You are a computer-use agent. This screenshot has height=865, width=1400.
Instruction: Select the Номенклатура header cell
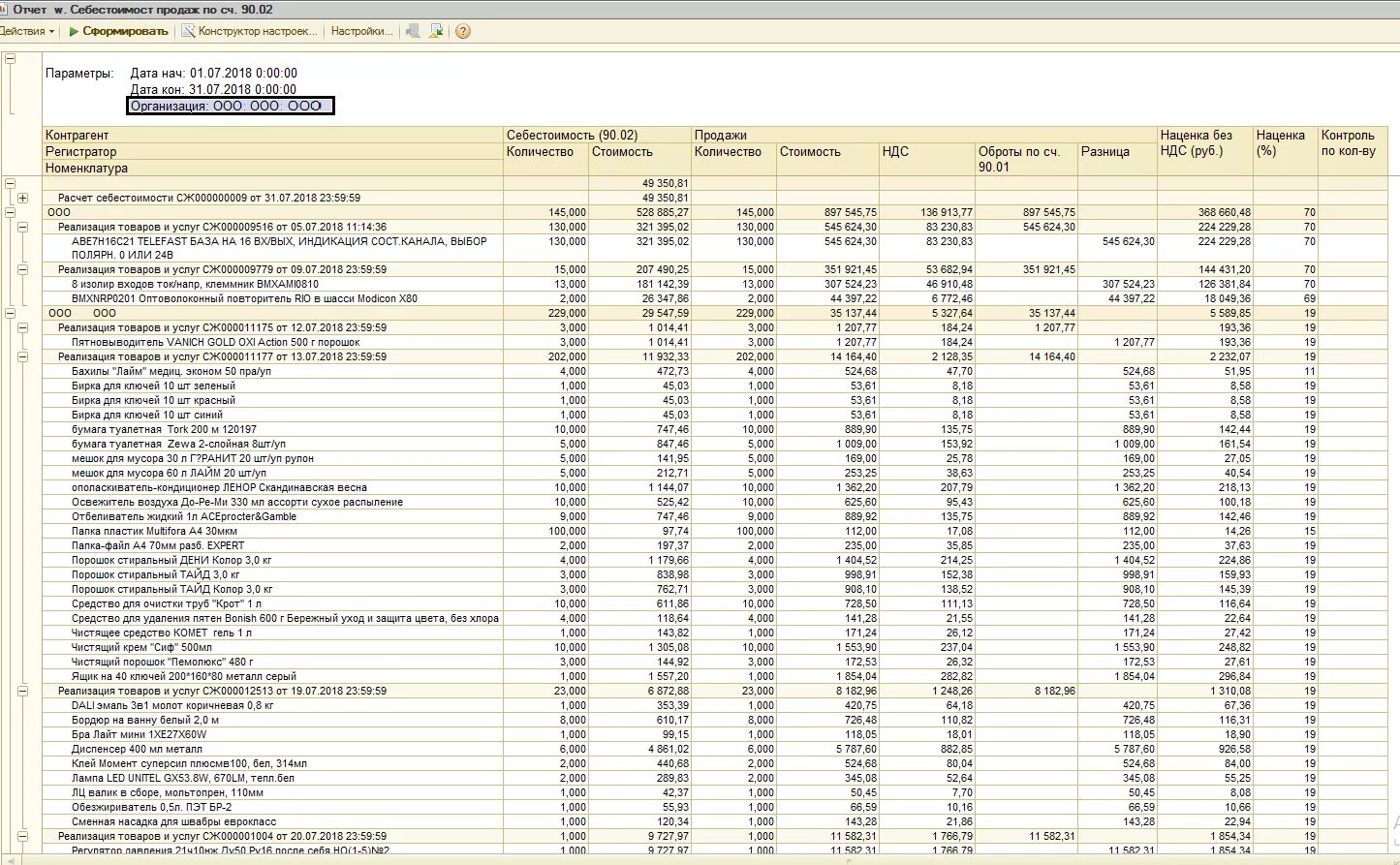273,169
